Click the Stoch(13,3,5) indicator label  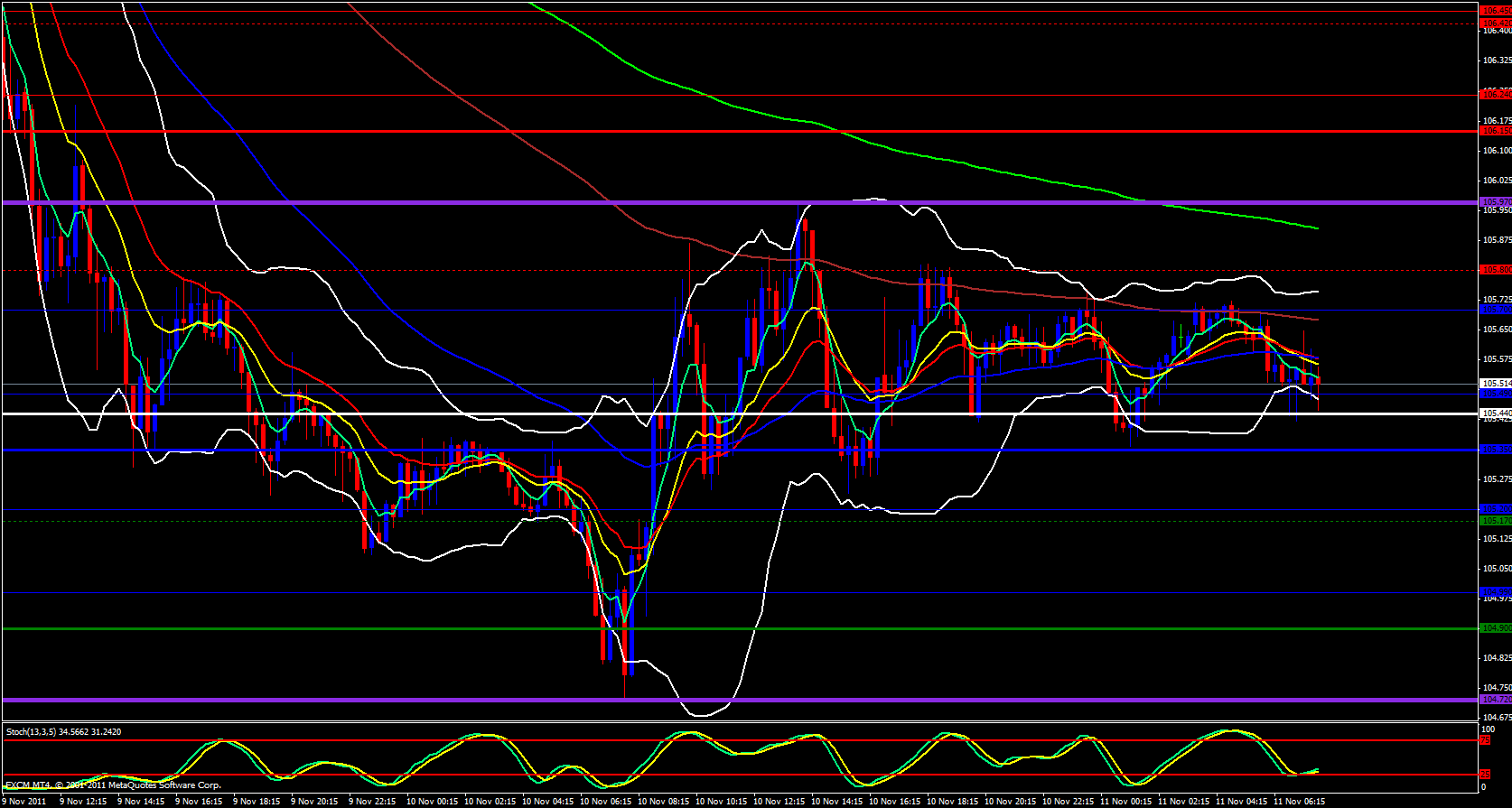[63, 731]
